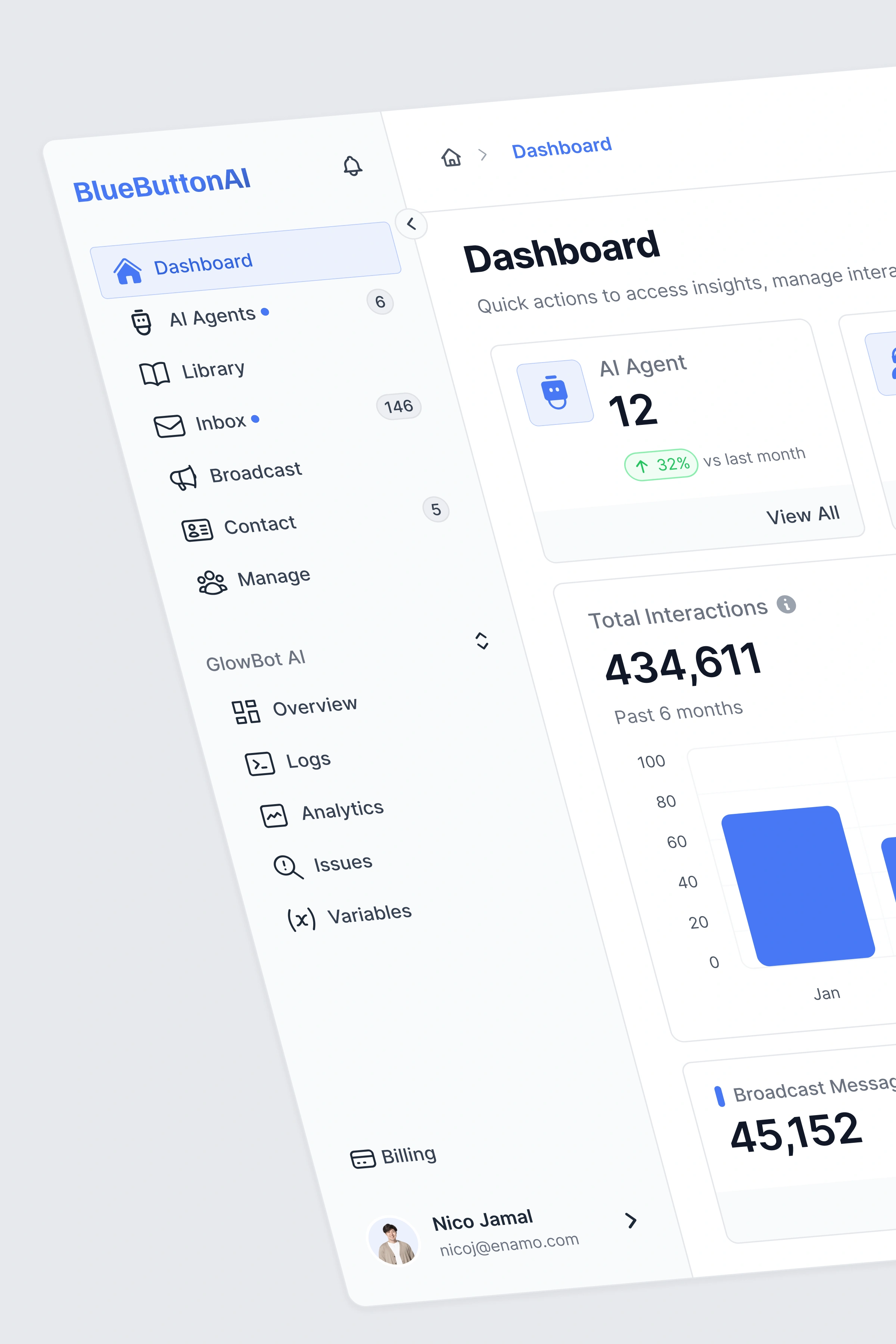The height and width of the screenshot is (1344, 896).
Task: Click the 32% growth badge
Action: [x=661, y=464]
